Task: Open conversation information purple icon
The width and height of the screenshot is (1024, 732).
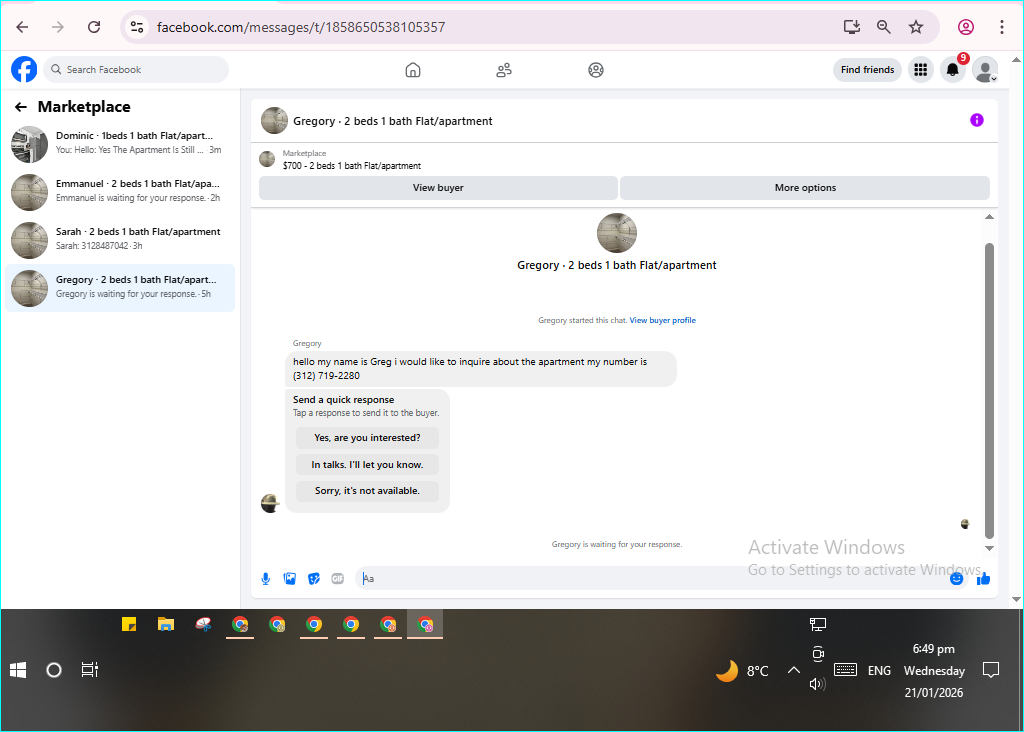Action: (x=976, y=120)
